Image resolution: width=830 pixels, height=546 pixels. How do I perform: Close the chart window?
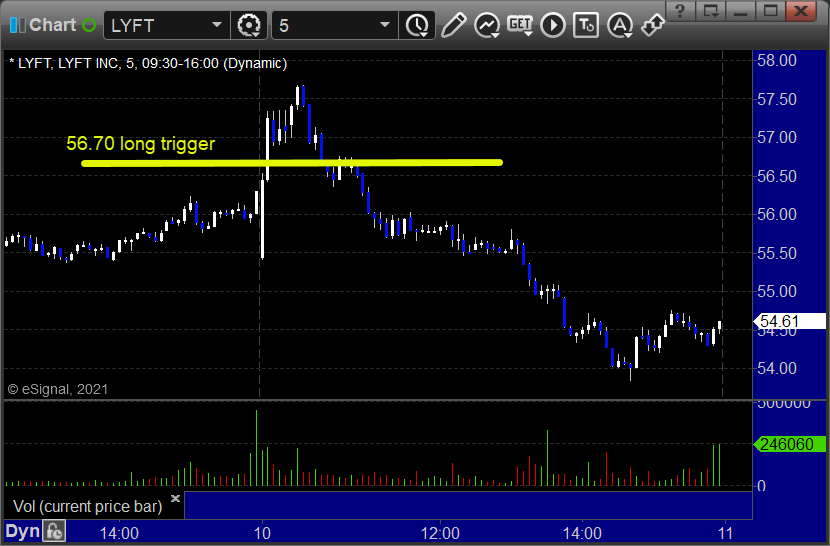pyautogui.click(x=801, y=11)
